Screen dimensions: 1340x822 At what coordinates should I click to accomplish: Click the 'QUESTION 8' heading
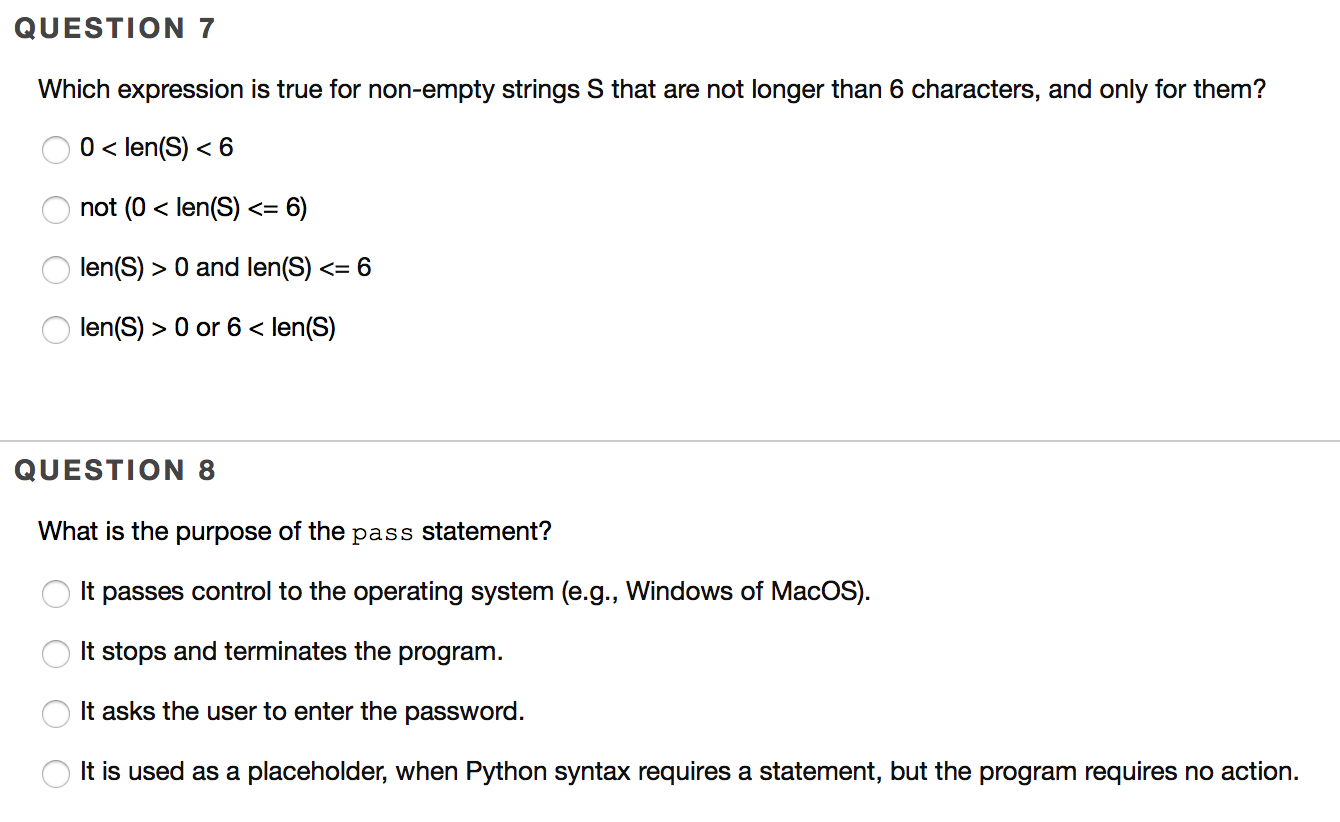[115, 470]
